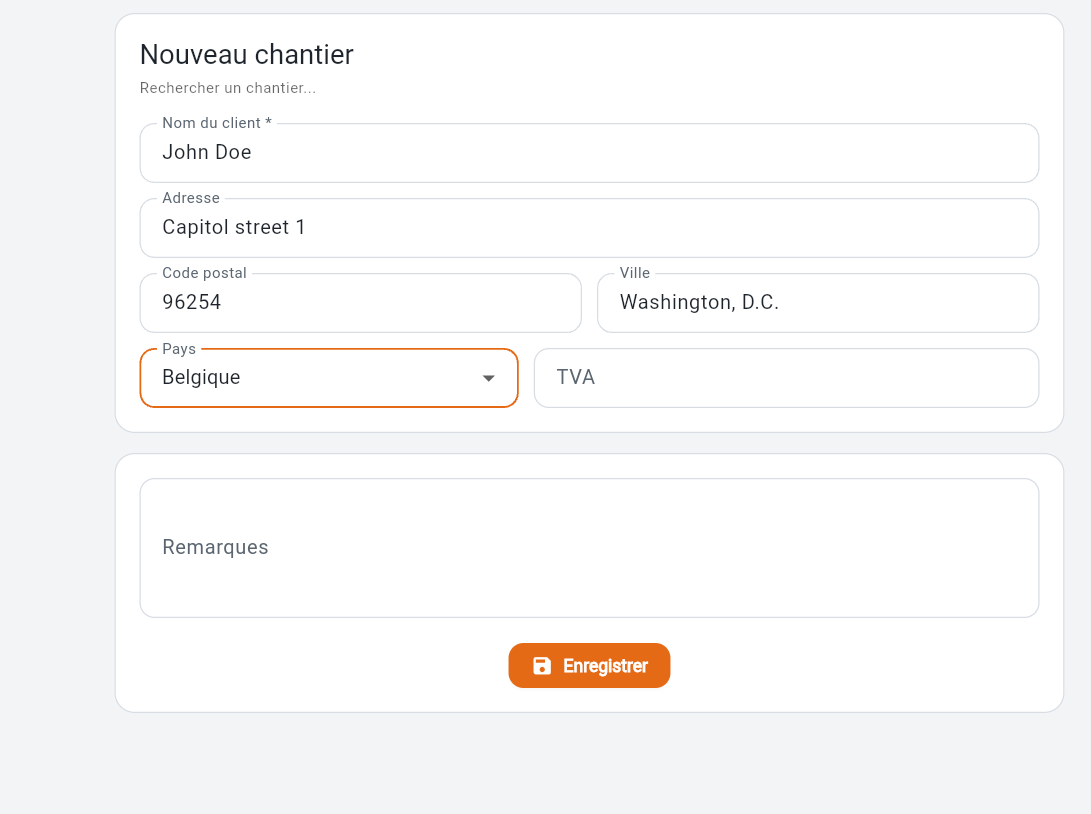The width and height of the screenshot is (1091, 814).
Task: Click the 96254 postal code value
Action: pos(191,302)
